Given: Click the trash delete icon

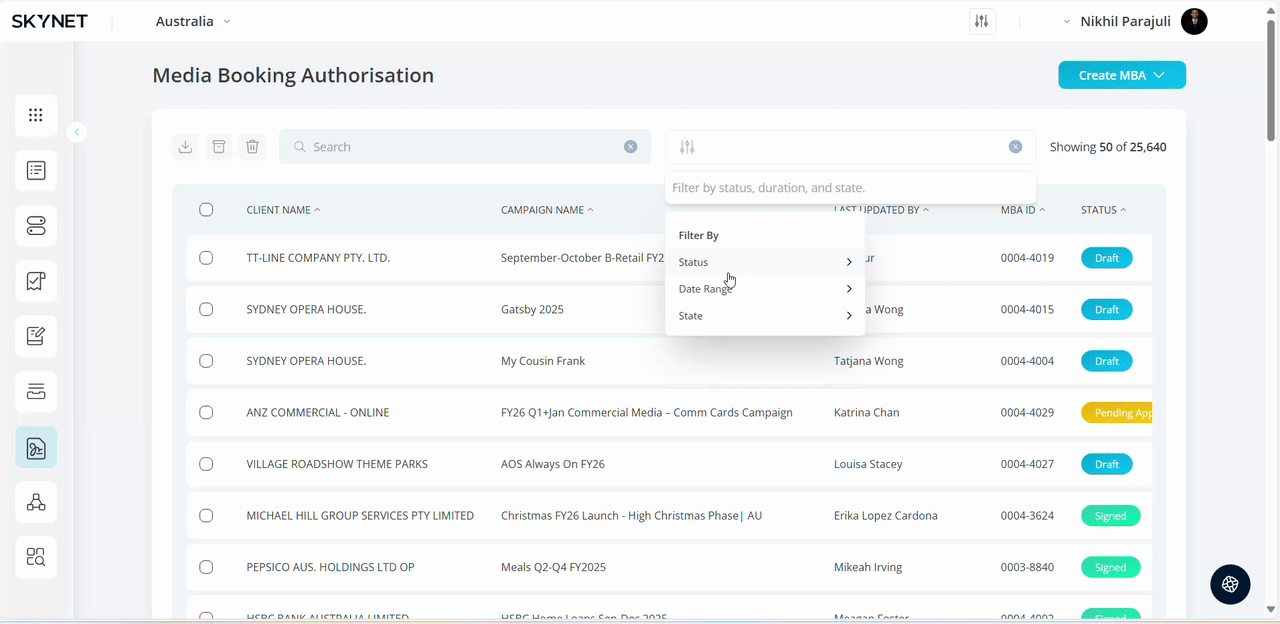Looking at the screenshot, I should click(x=253, y=147).
